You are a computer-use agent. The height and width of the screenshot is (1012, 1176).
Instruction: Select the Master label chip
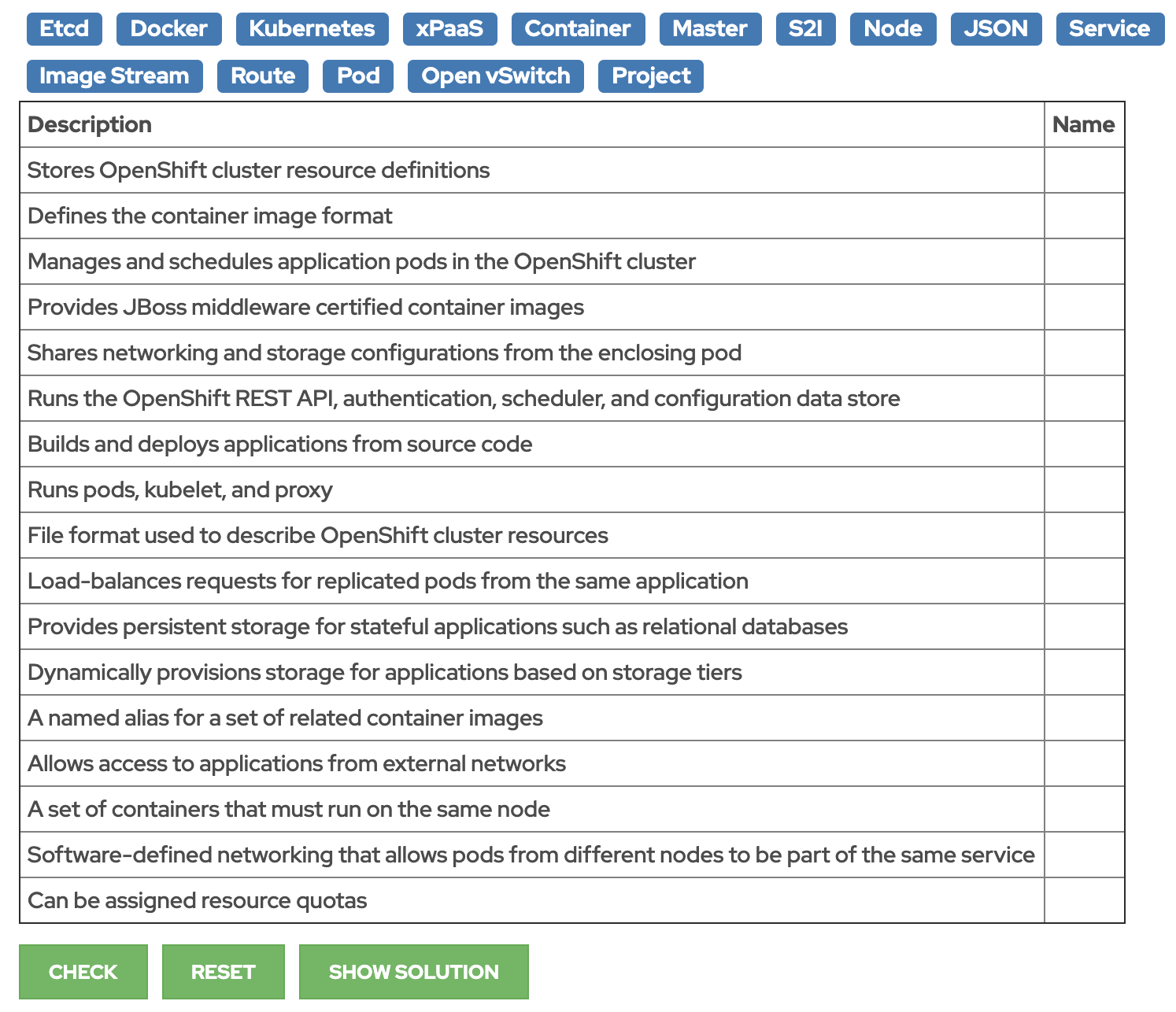[709, 29]
